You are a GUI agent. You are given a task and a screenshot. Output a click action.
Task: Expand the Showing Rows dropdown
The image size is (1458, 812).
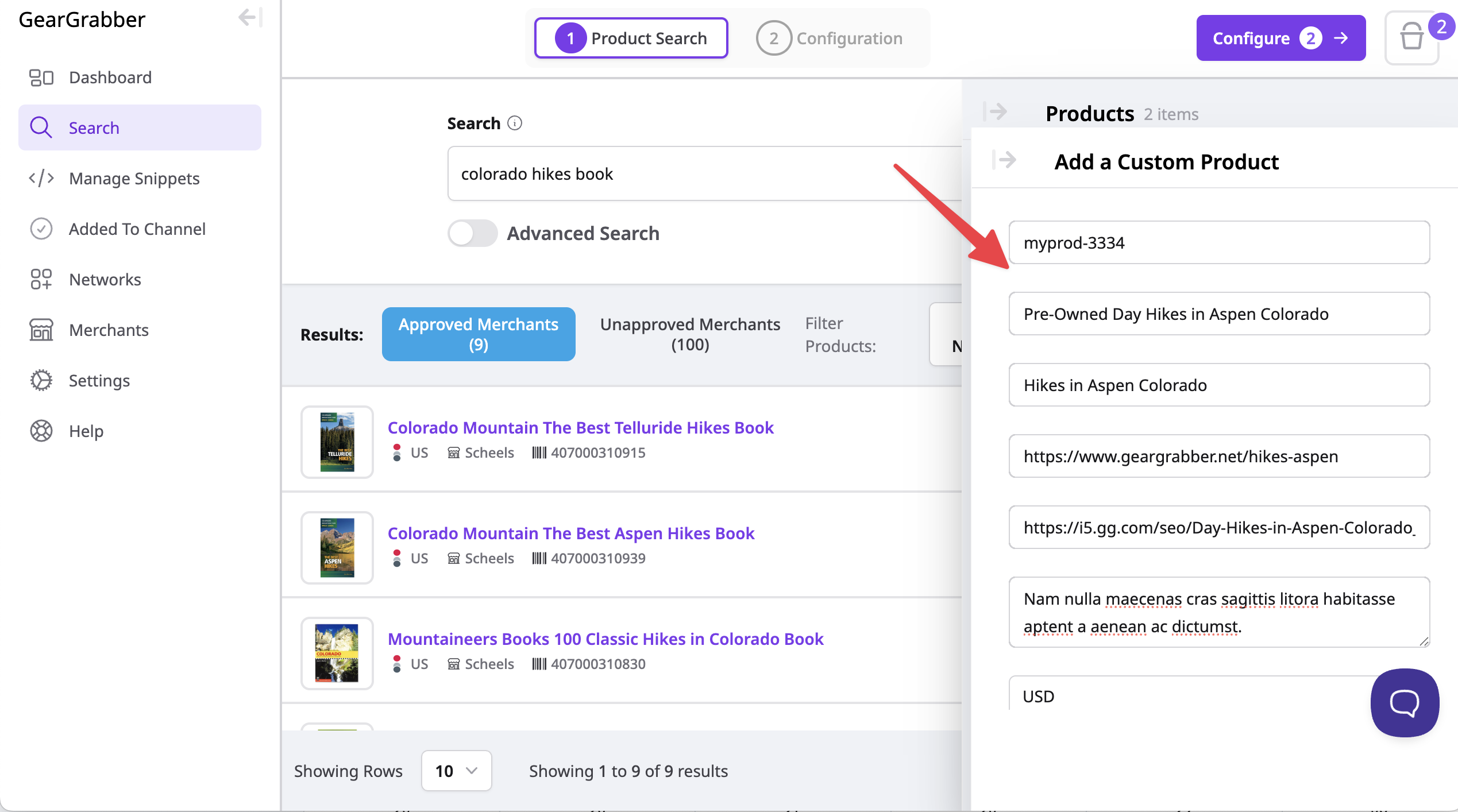tap(456, 771)
